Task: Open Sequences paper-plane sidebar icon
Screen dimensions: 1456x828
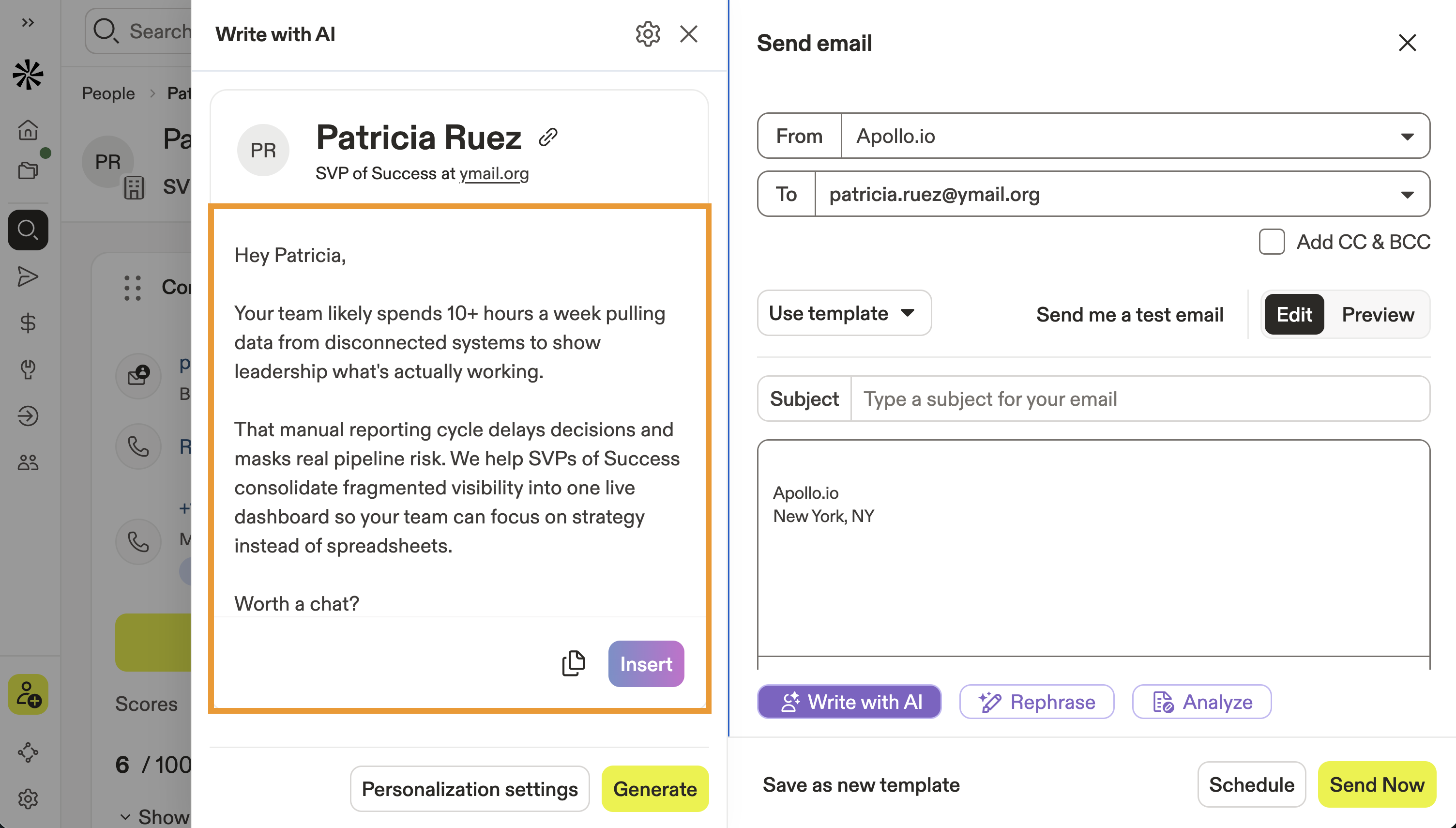Action: click(27, 277)
